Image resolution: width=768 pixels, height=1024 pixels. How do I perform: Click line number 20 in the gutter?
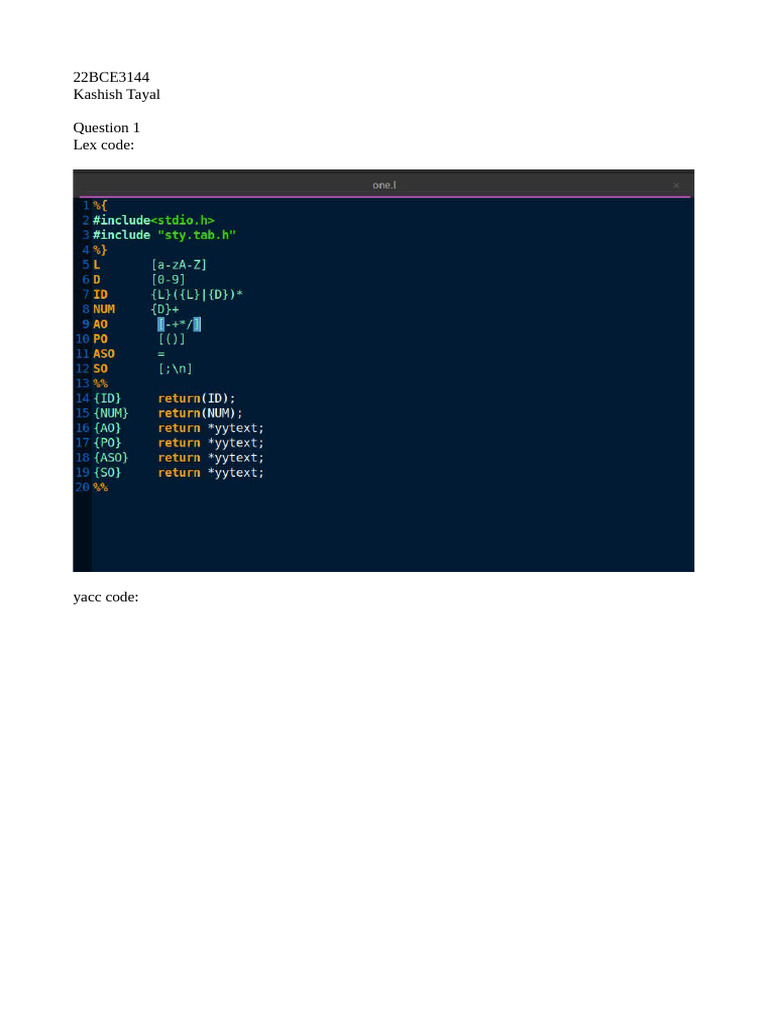click(82, 487)
